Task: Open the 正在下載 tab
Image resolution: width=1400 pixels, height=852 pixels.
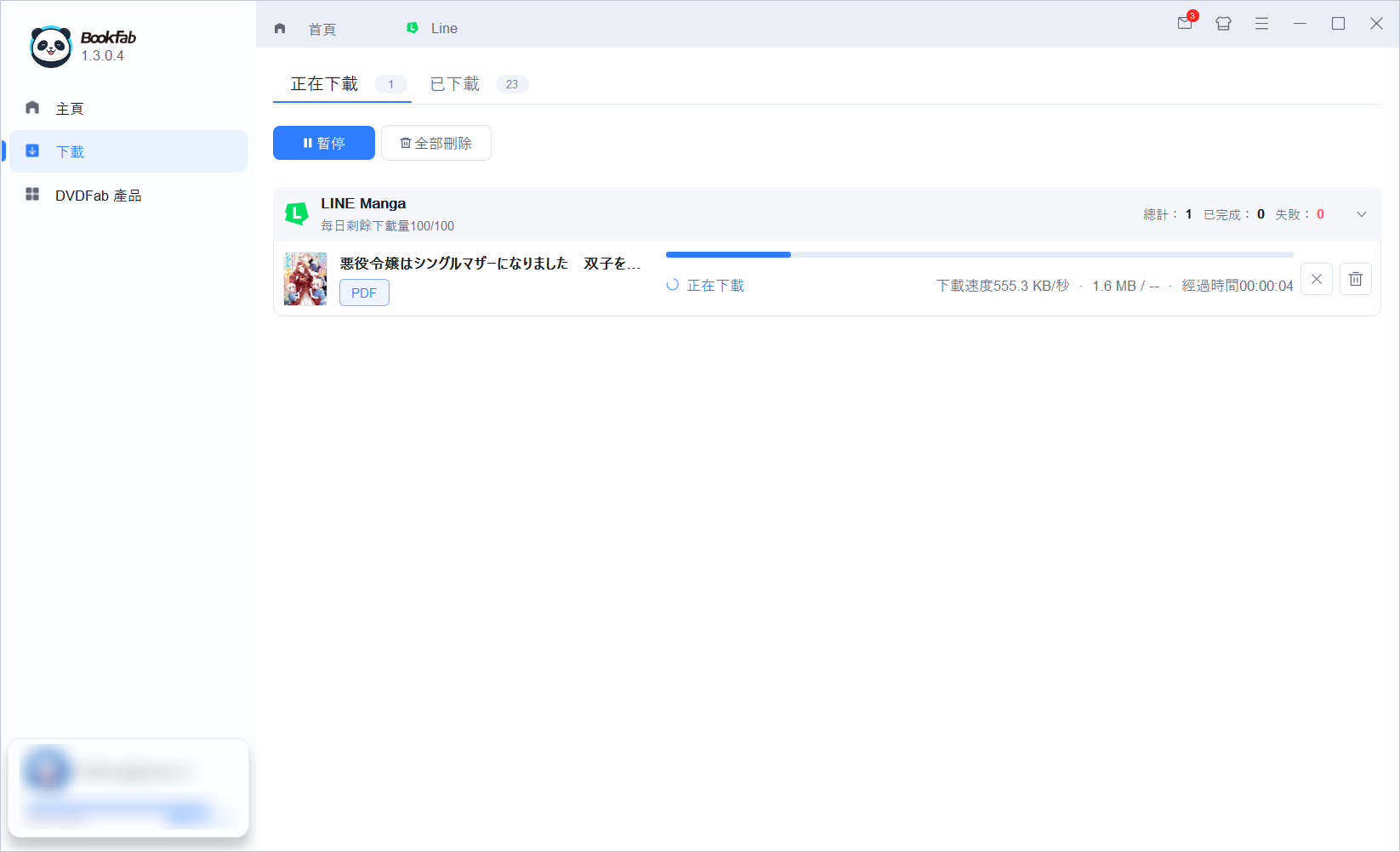Action: click(342, 84)
